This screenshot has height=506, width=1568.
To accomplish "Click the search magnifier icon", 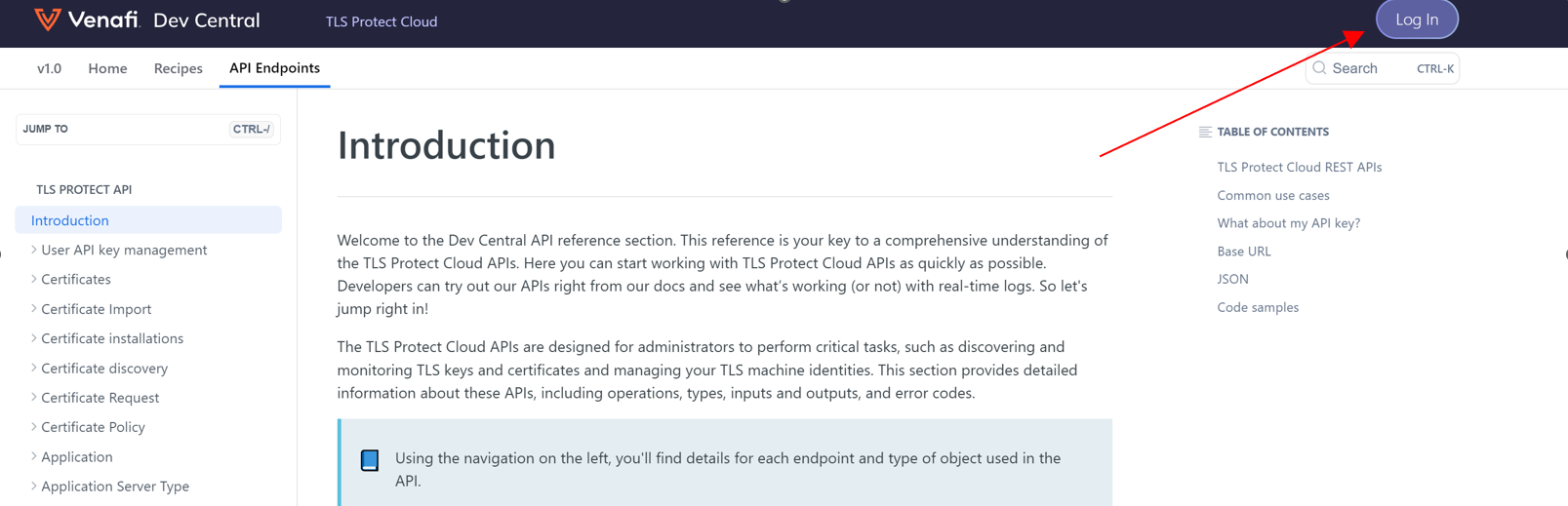I will [1319, 68].
